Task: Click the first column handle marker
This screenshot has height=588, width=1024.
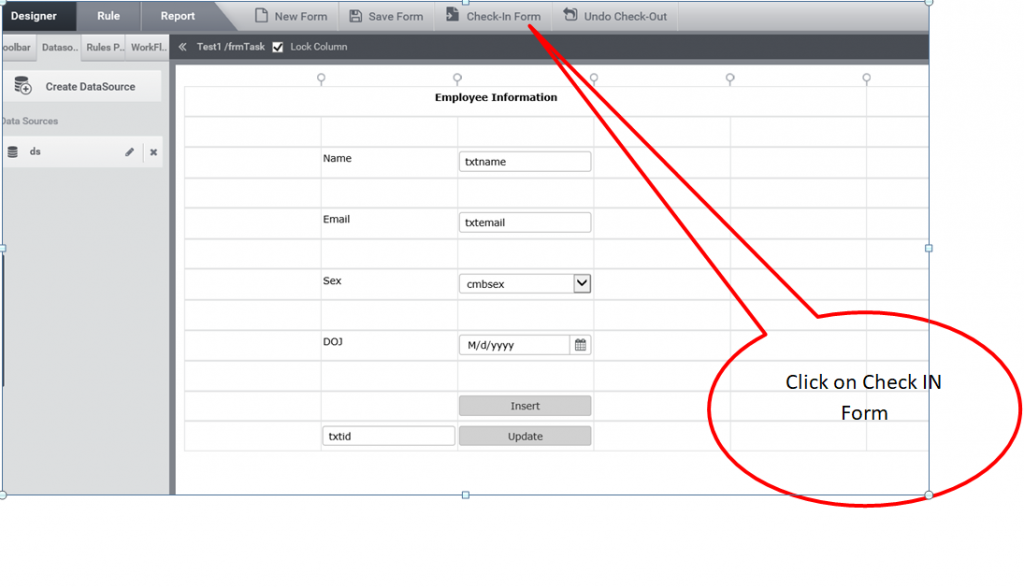Action: pyautogui.click(x=321, y=78)
